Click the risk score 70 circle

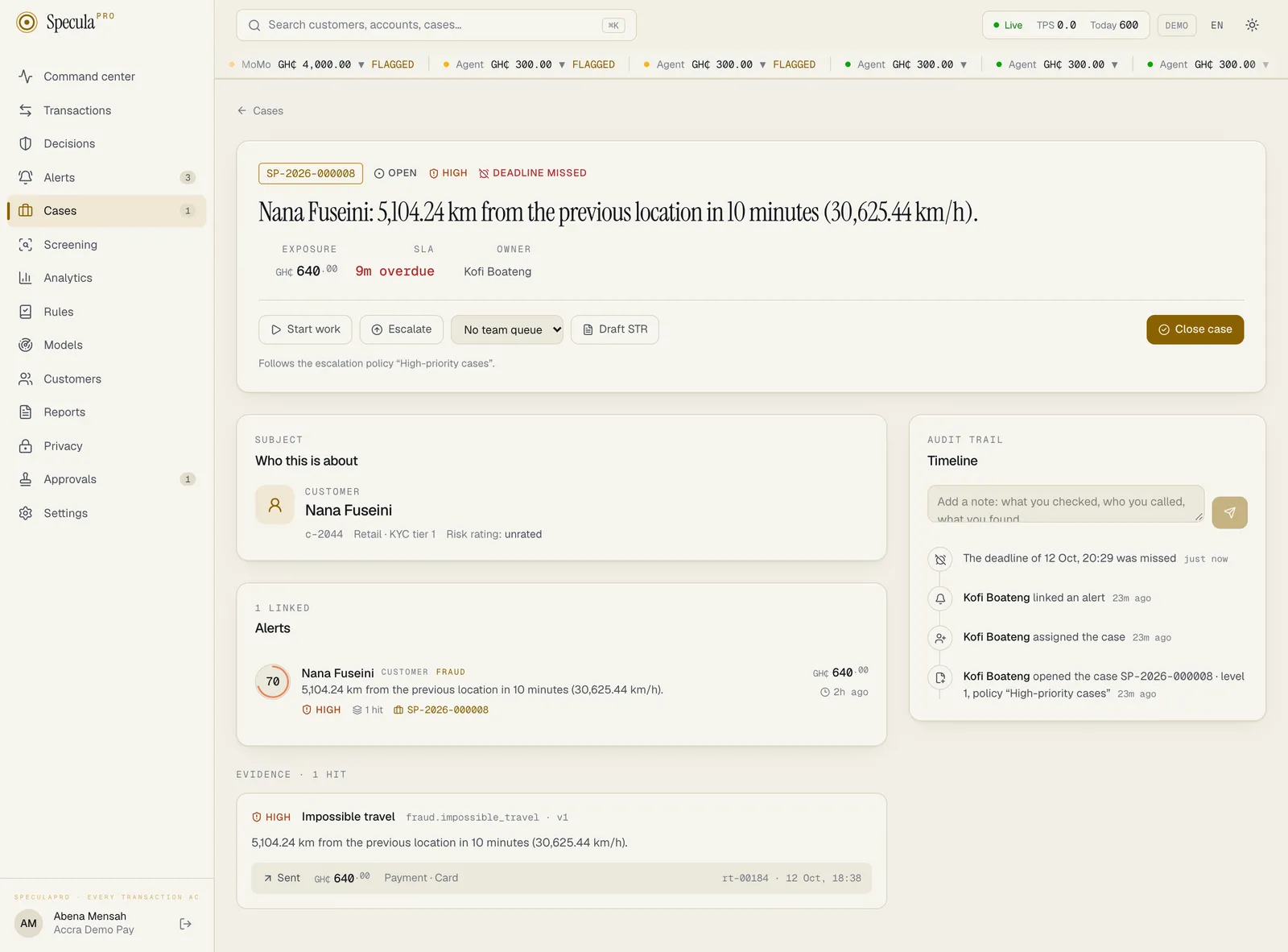pyautogui.click(x=273, y=681)
